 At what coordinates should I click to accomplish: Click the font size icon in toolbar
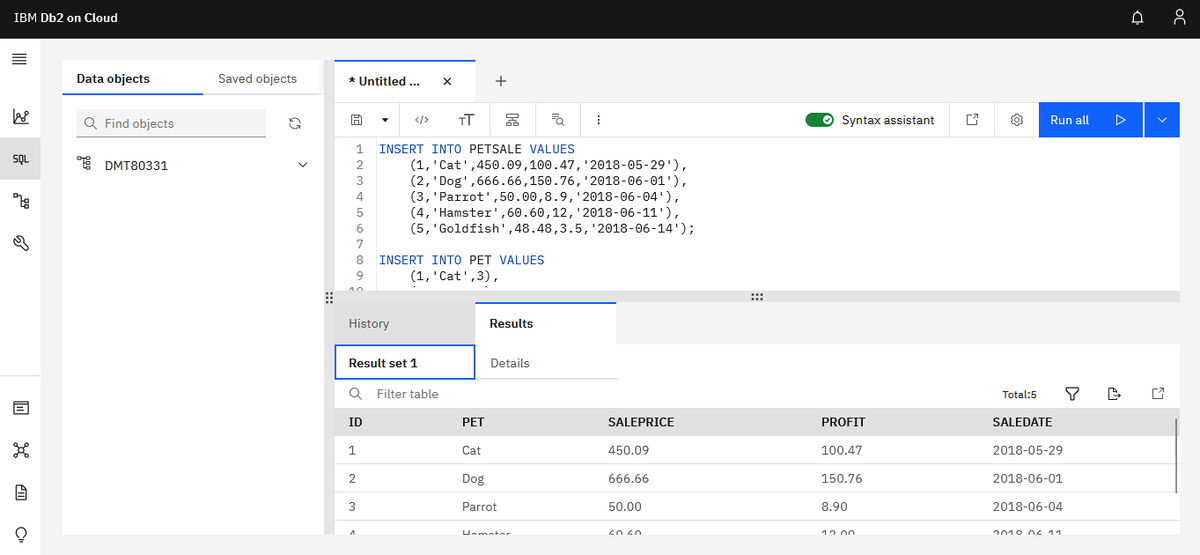(x=466, y=120)
